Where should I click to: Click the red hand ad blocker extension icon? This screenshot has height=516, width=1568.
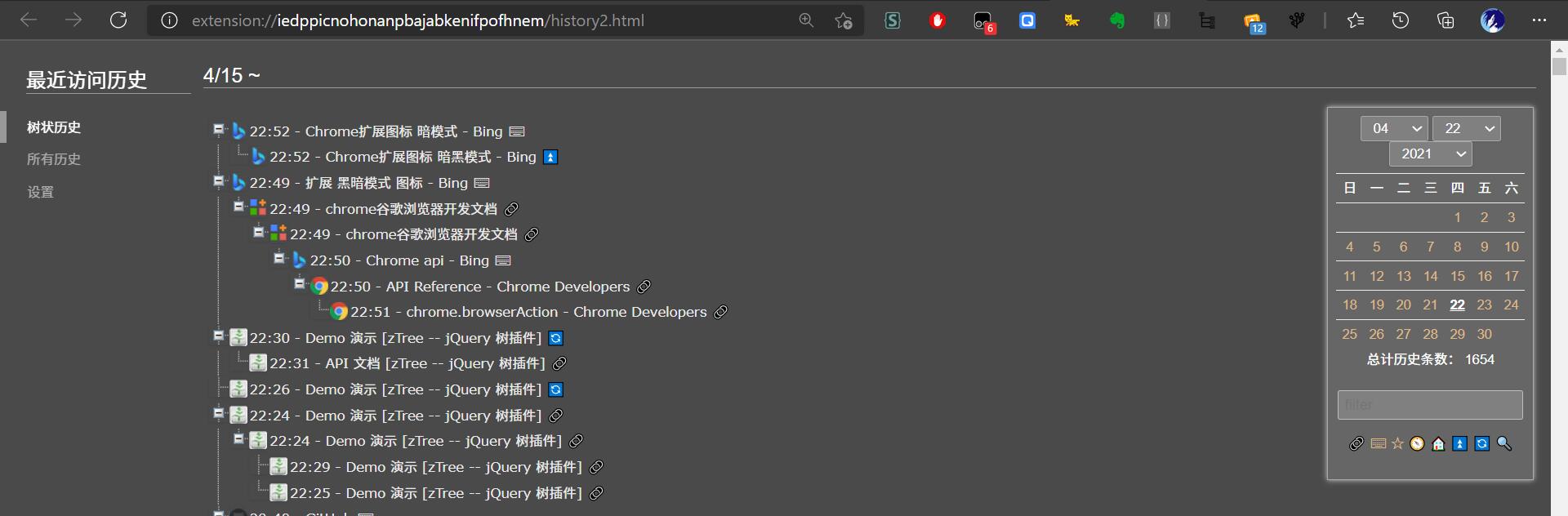pyautogui.click(x=938, y=20)
